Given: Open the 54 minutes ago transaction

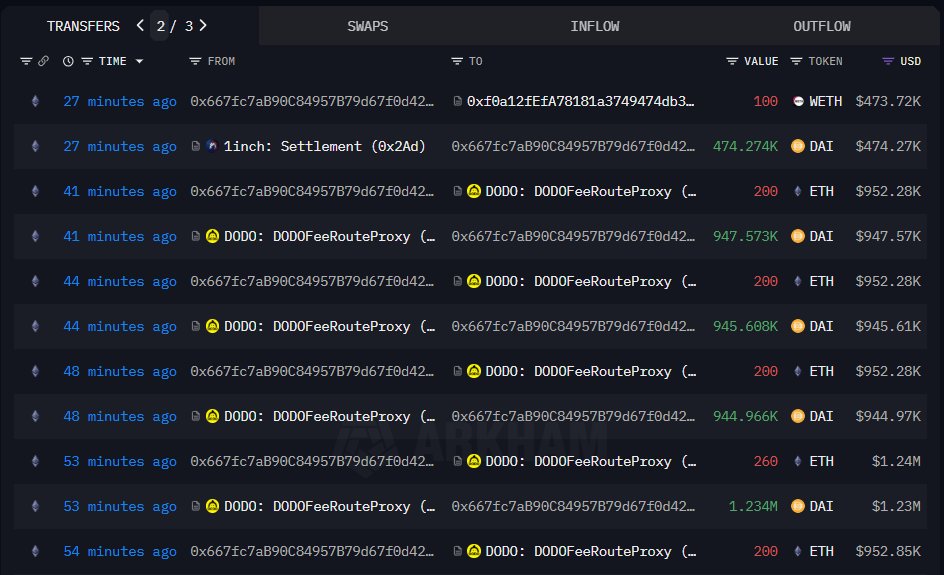Looking at the screenshot, I should click(120, 552).
